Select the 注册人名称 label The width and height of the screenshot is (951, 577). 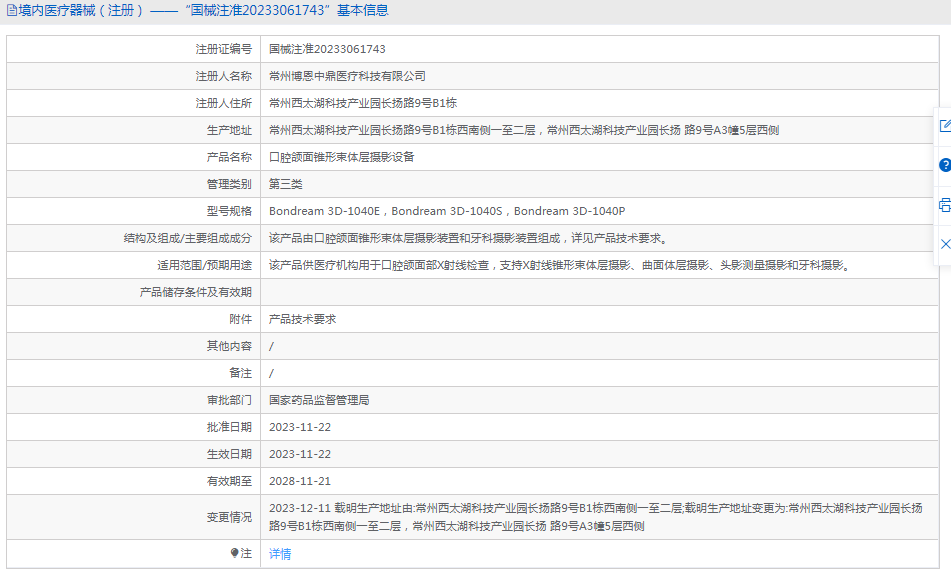click(x=223, y=76)
